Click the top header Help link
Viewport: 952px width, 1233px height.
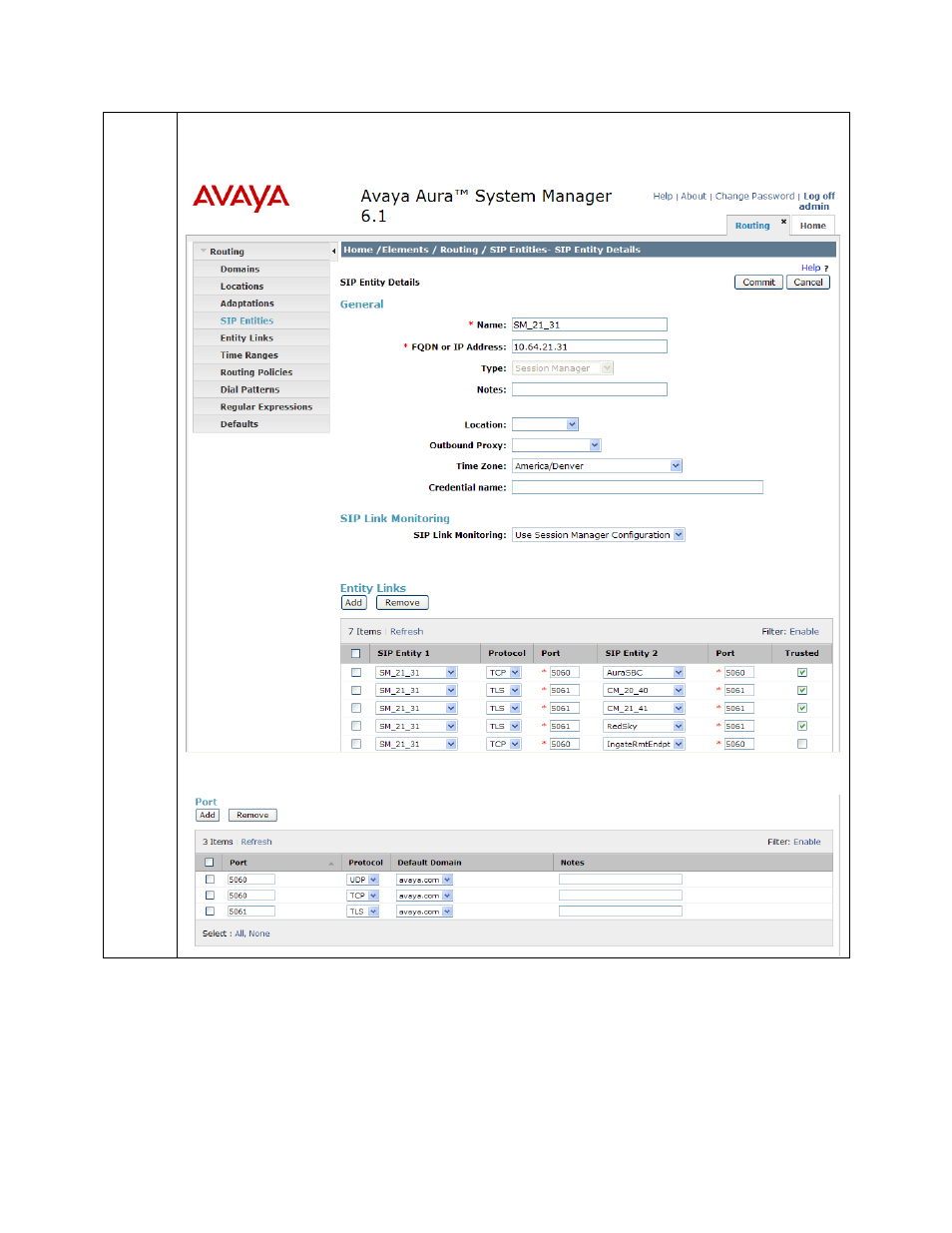point(663,197)
